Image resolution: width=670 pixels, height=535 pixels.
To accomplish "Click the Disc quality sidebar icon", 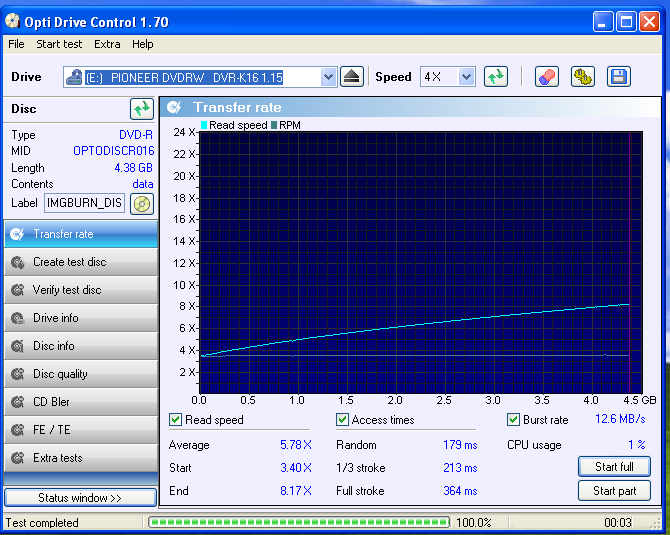I will point(18,374).
